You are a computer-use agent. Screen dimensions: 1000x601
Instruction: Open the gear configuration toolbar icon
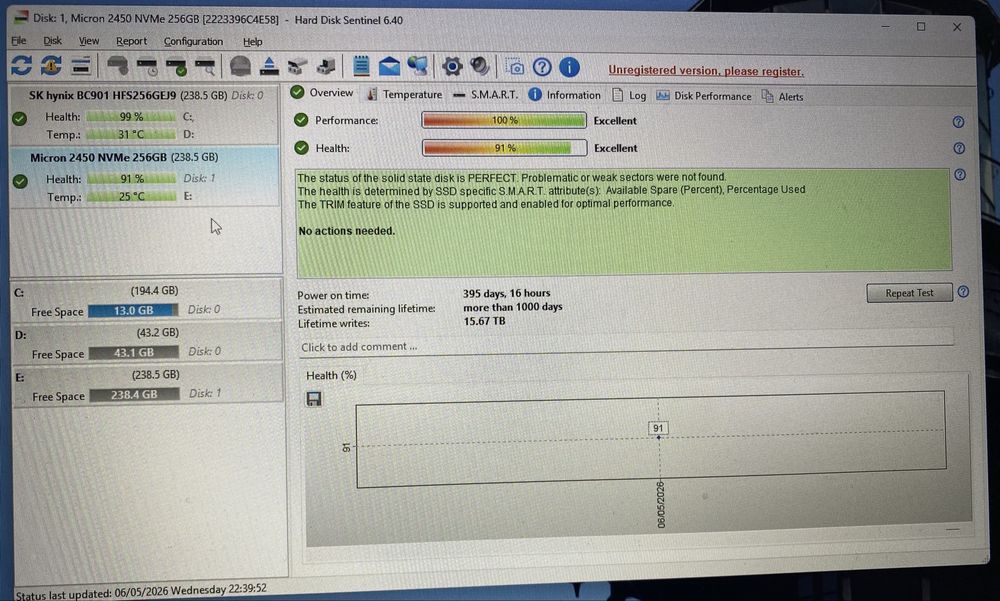point(452,66)
